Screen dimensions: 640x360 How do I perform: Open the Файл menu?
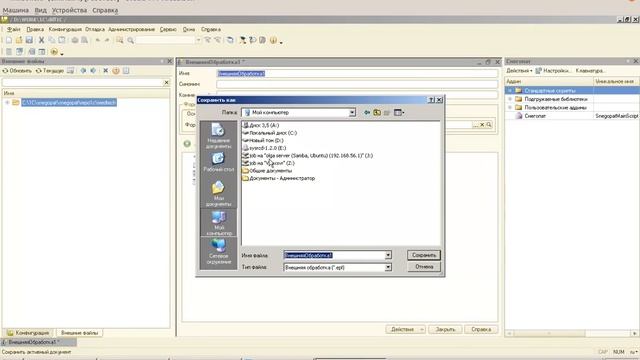13,29
